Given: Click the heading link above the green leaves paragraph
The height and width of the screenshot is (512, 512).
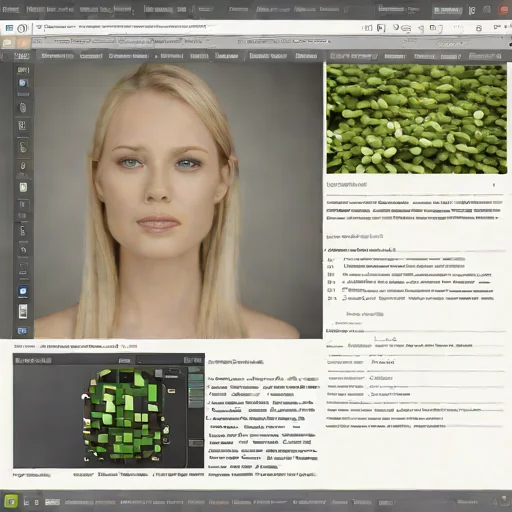Looking at the screenshot, I should tap(347, 184).
